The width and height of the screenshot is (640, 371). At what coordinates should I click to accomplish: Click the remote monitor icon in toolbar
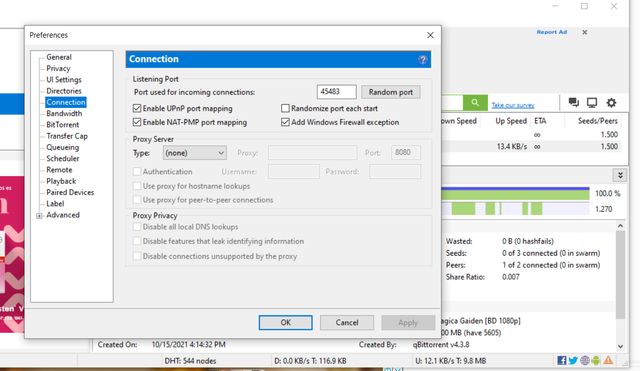[592, 102]
